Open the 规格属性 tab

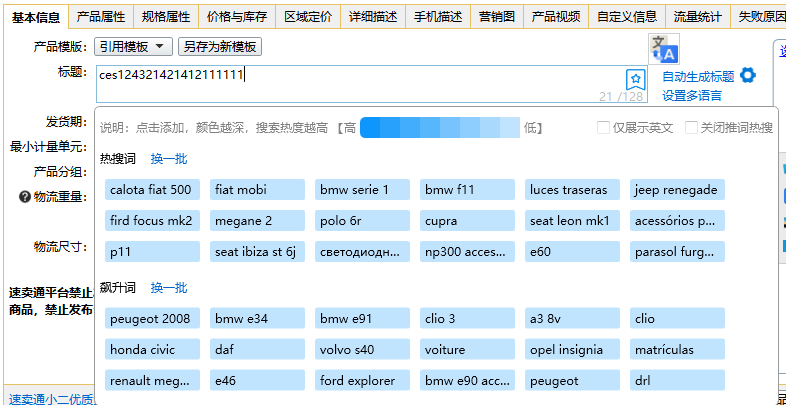tap(166, 17)
